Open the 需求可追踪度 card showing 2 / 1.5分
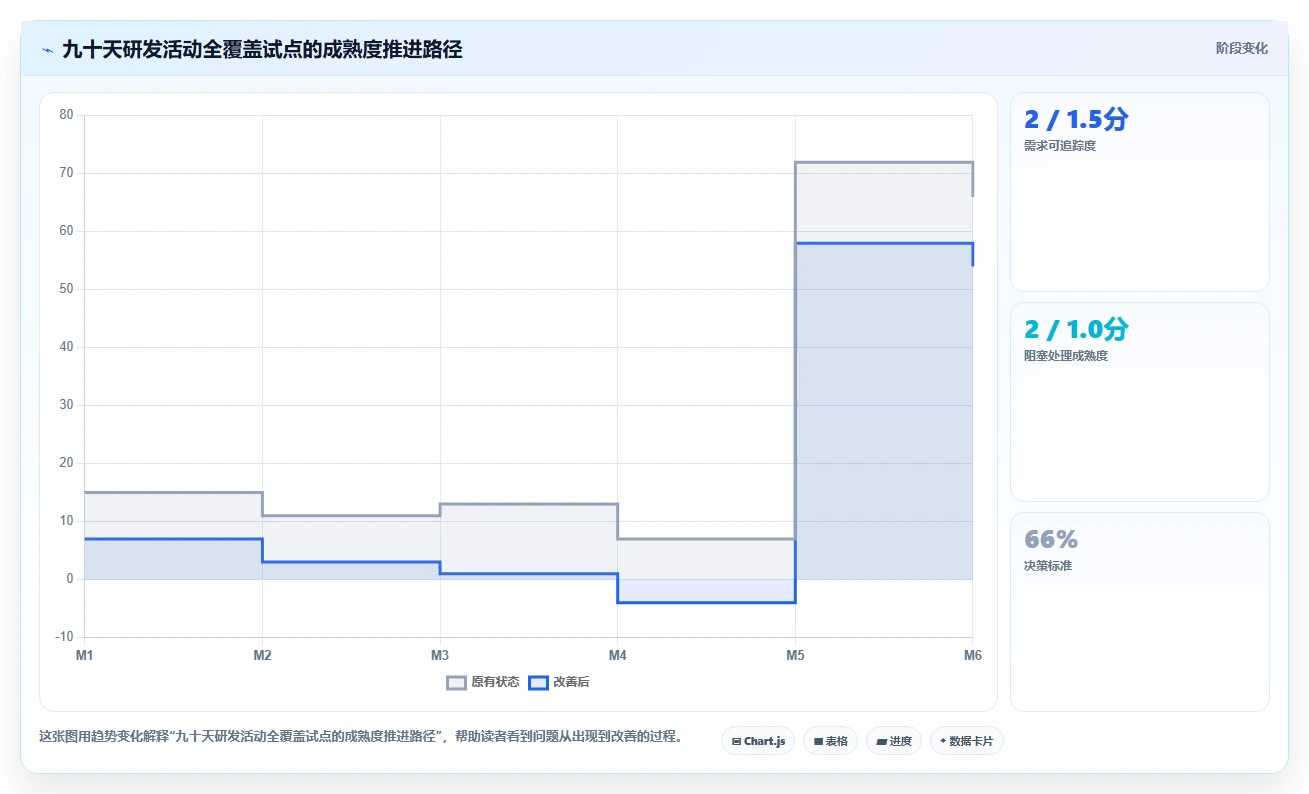The image size is (1309, 794). (x=1139, y=192)
